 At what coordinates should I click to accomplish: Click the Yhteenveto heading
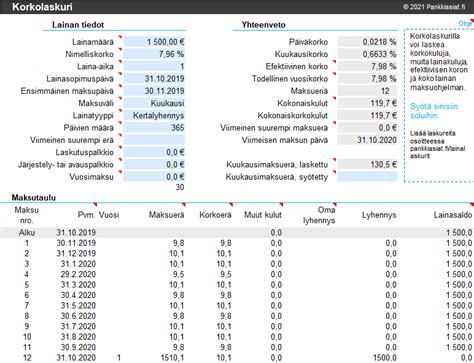(263, 25)
